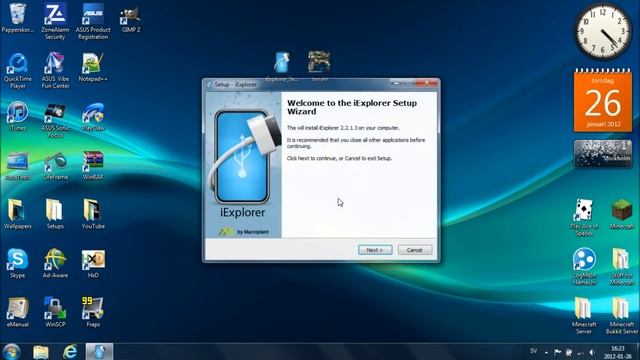Select the LifeFrame desktop icon
The image size is (640, 360).
pos(55,166)
